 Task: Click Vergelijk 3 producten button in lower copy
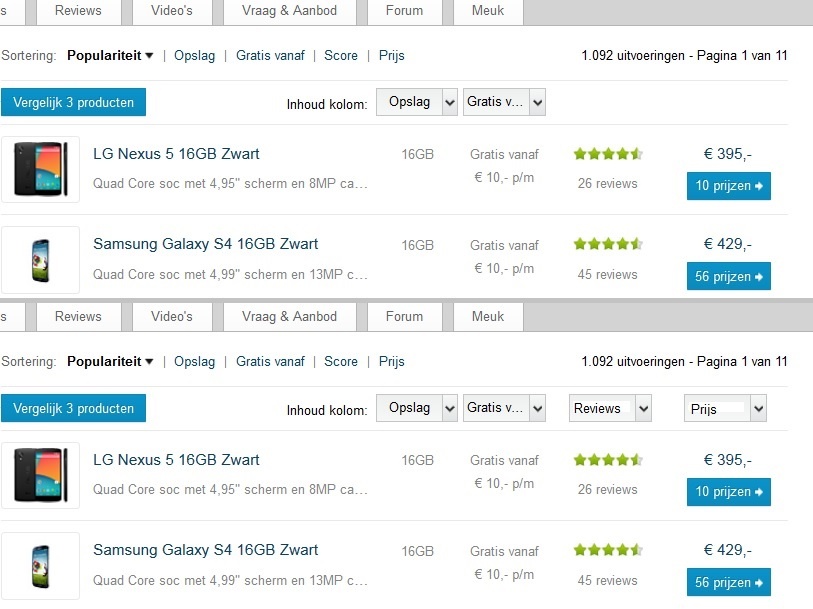coord(73,408)
